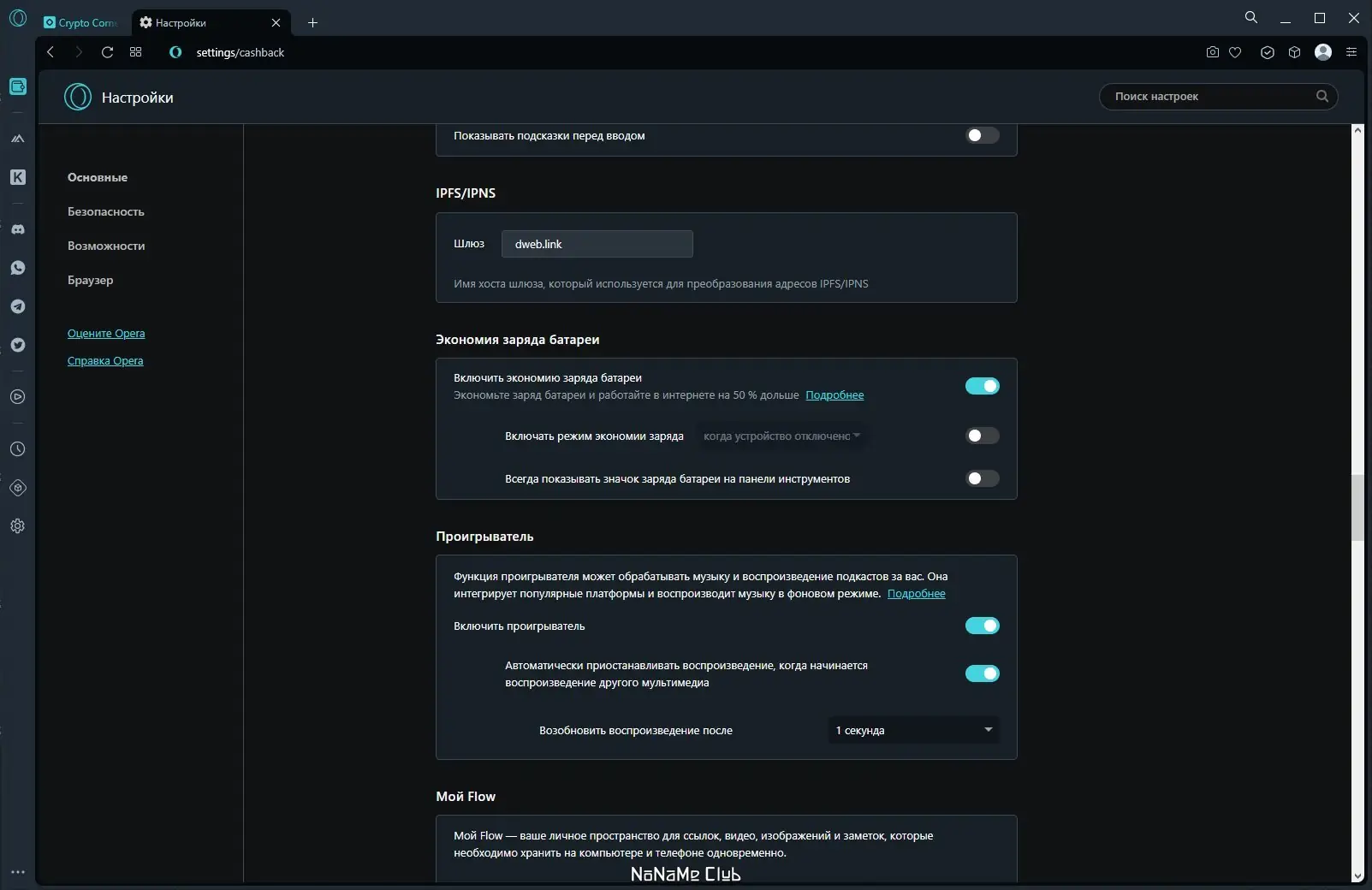Toggle 'Показывать подсказки перед вводом' switch
This screenshot has width=1372, height=890.
[983, 135]
